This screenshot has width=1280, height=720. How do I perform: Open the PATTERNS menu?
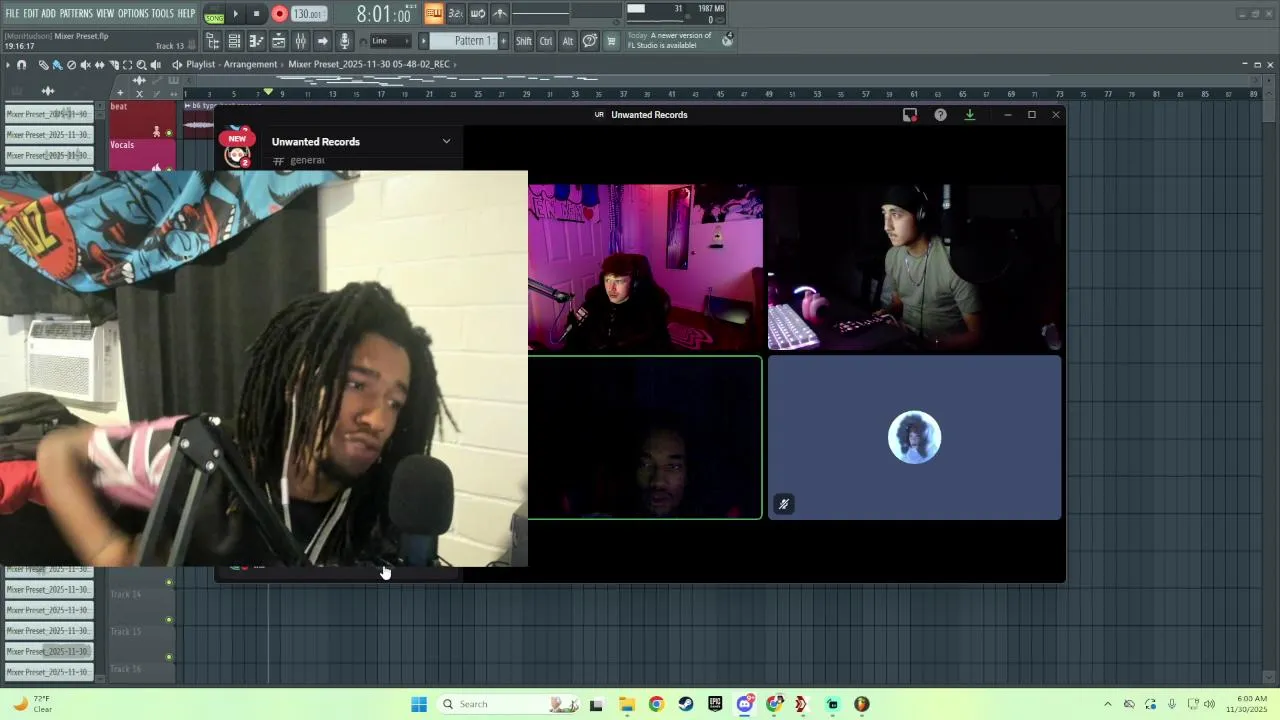pos(76,13)
